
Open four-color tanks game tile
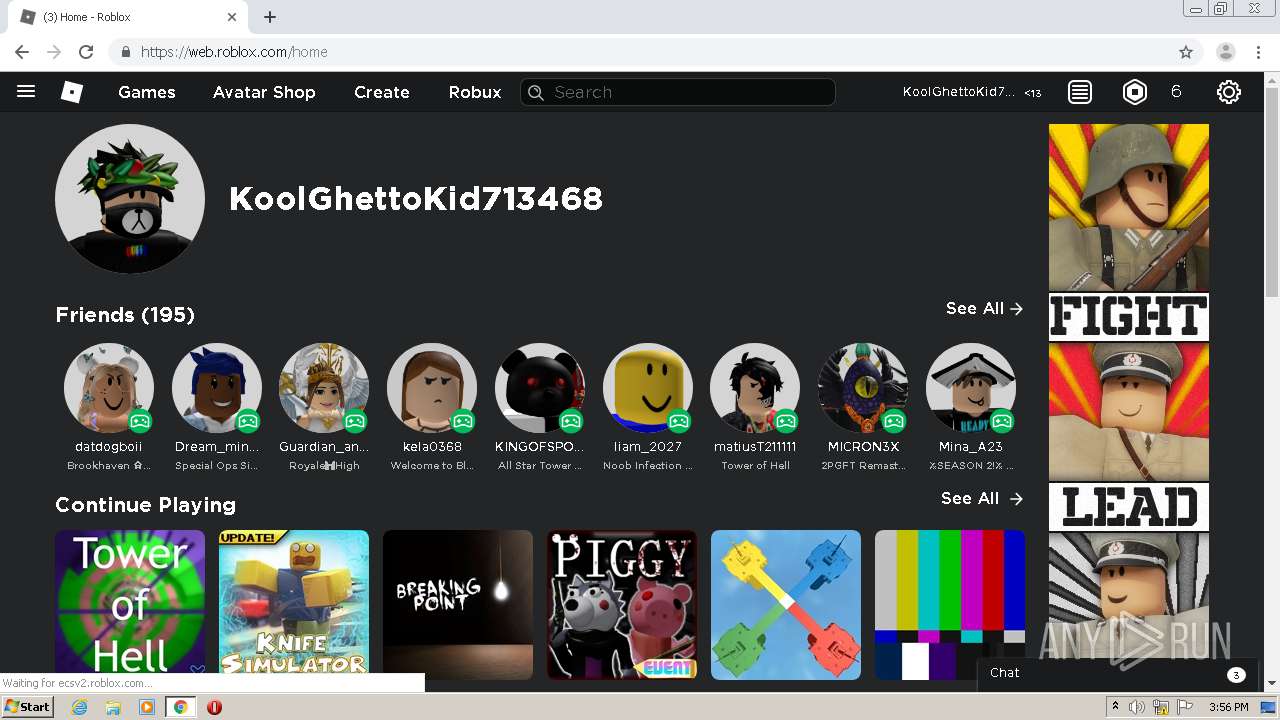coord(786,605)
